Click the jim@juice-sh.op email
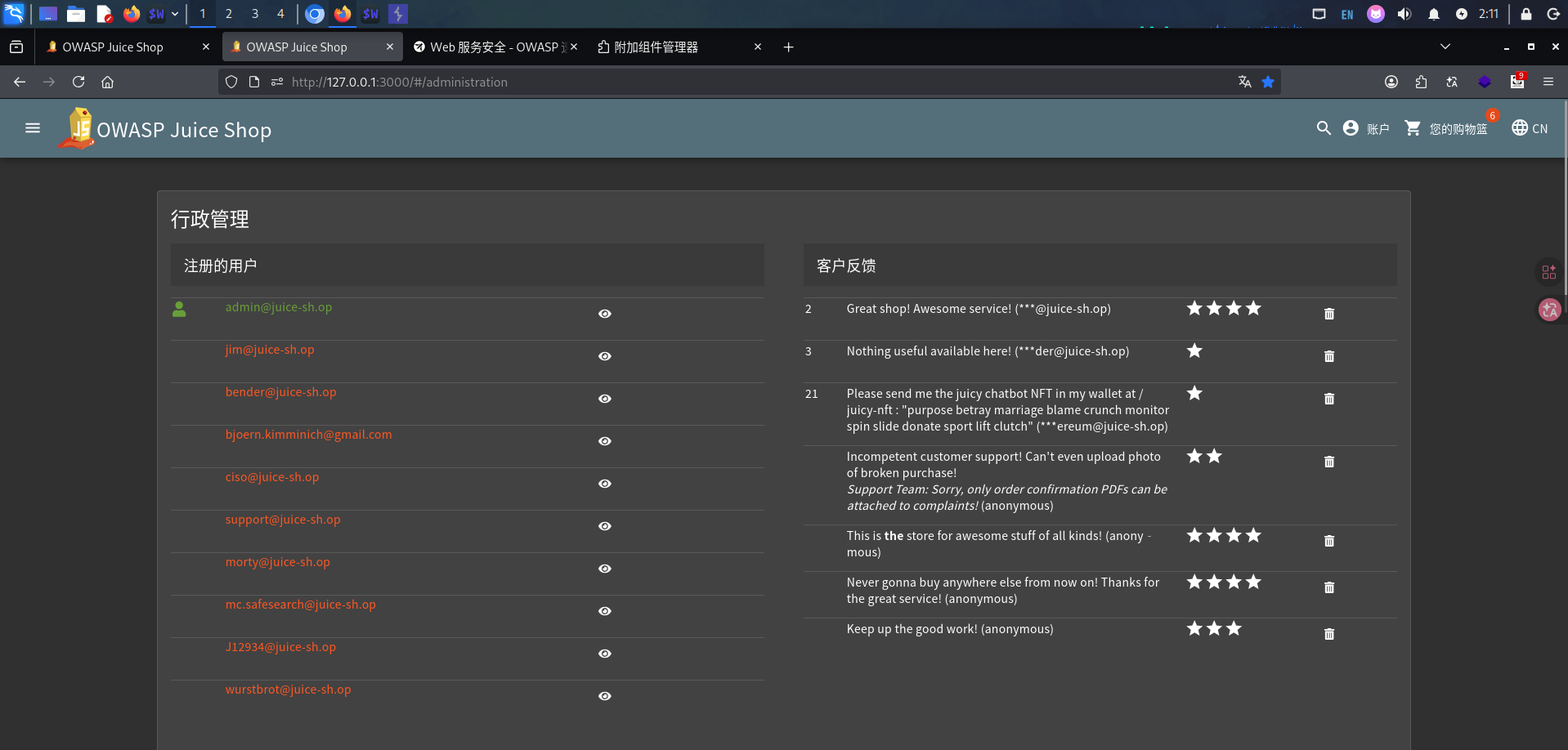 270,350
